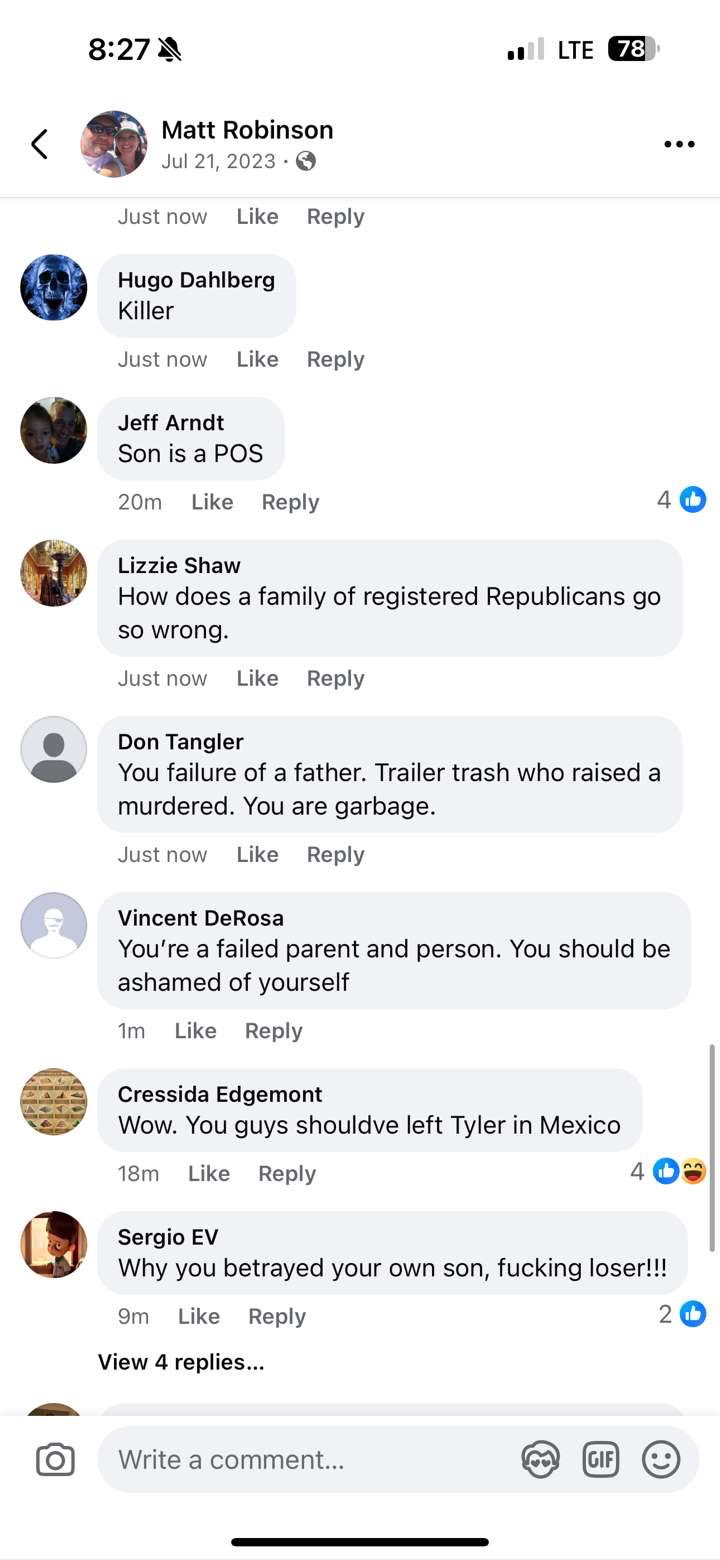The image size is (720, 1560).
Task: Like Hugo Dahlberg's comment
Action: (257, 359)
